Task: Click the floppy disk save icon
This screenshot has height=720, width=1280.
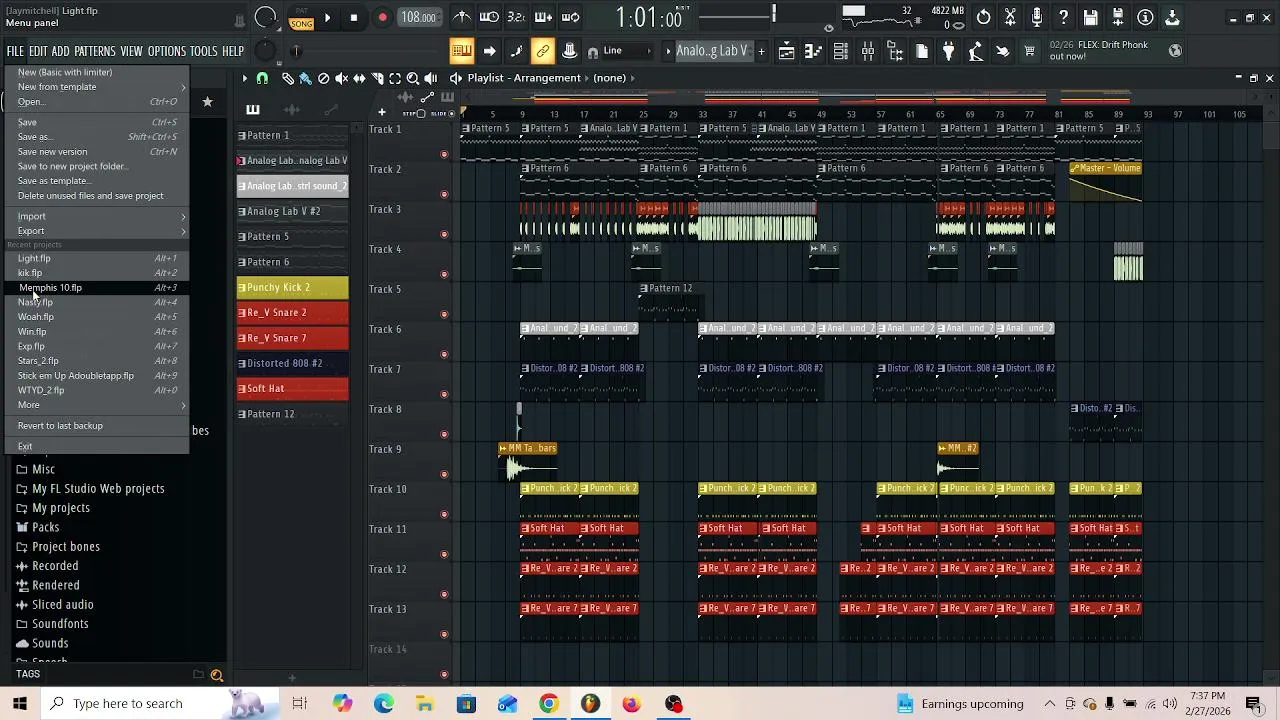Action: [x=1091, y=17]
